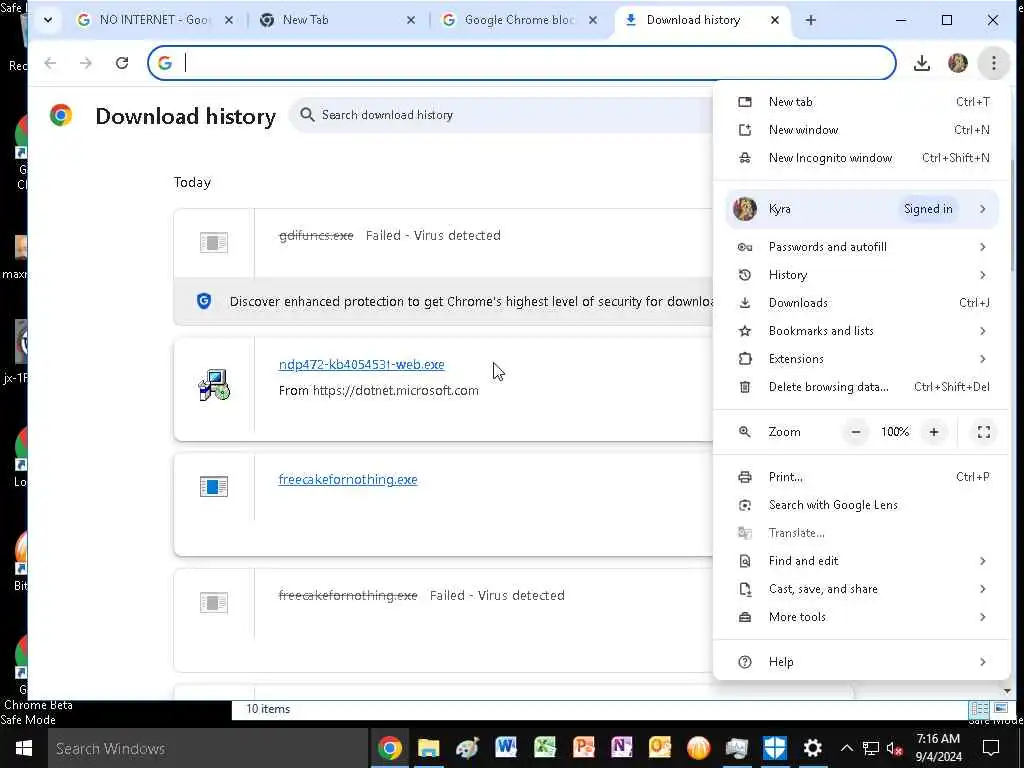Close the New Tab tab
The image size is (1024, 768).
click(x=411, y=20)
